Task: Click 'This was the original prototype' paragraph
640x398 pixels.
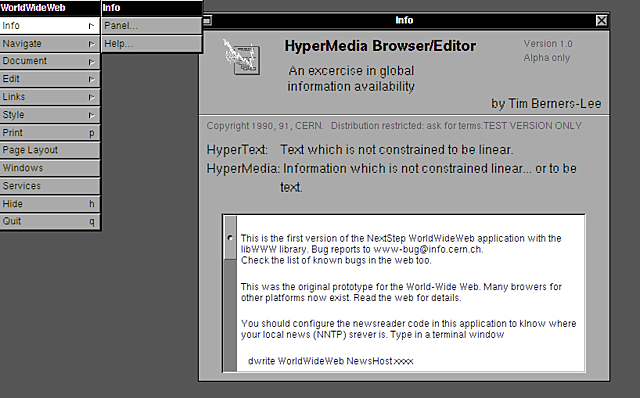Action: coord(401,292)
